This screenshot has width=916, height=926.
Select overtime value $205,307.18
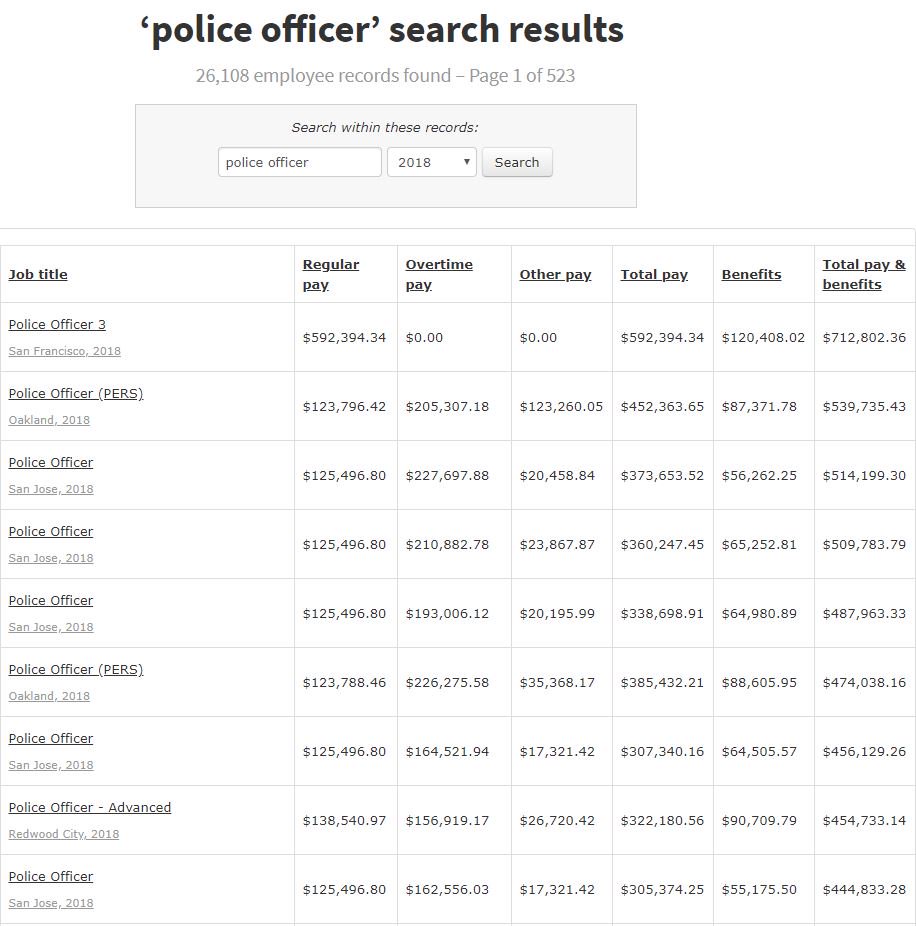[x=447, y=406]
